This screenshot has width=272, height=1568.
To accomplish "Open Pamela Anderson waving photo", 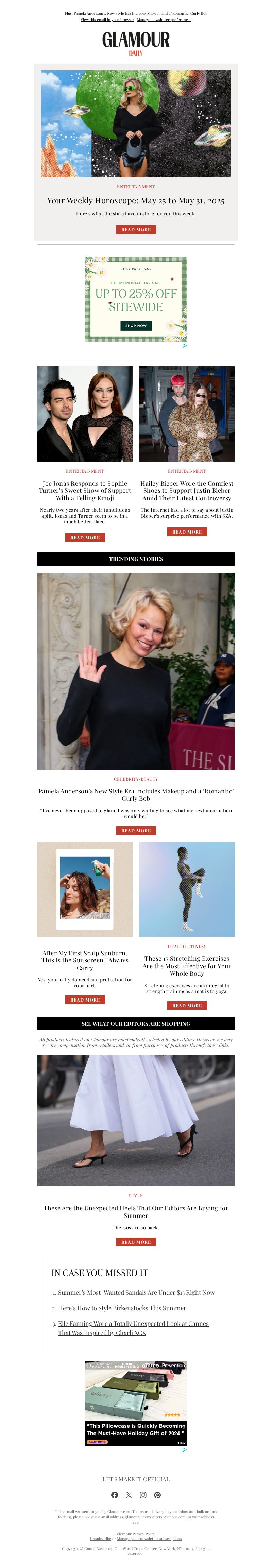I will (x=136, y=671).
